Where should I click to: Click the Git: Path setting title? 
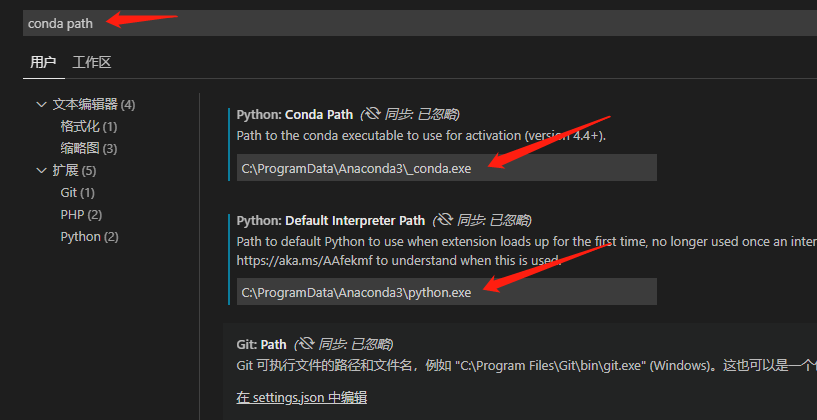(x=262, y=344)
